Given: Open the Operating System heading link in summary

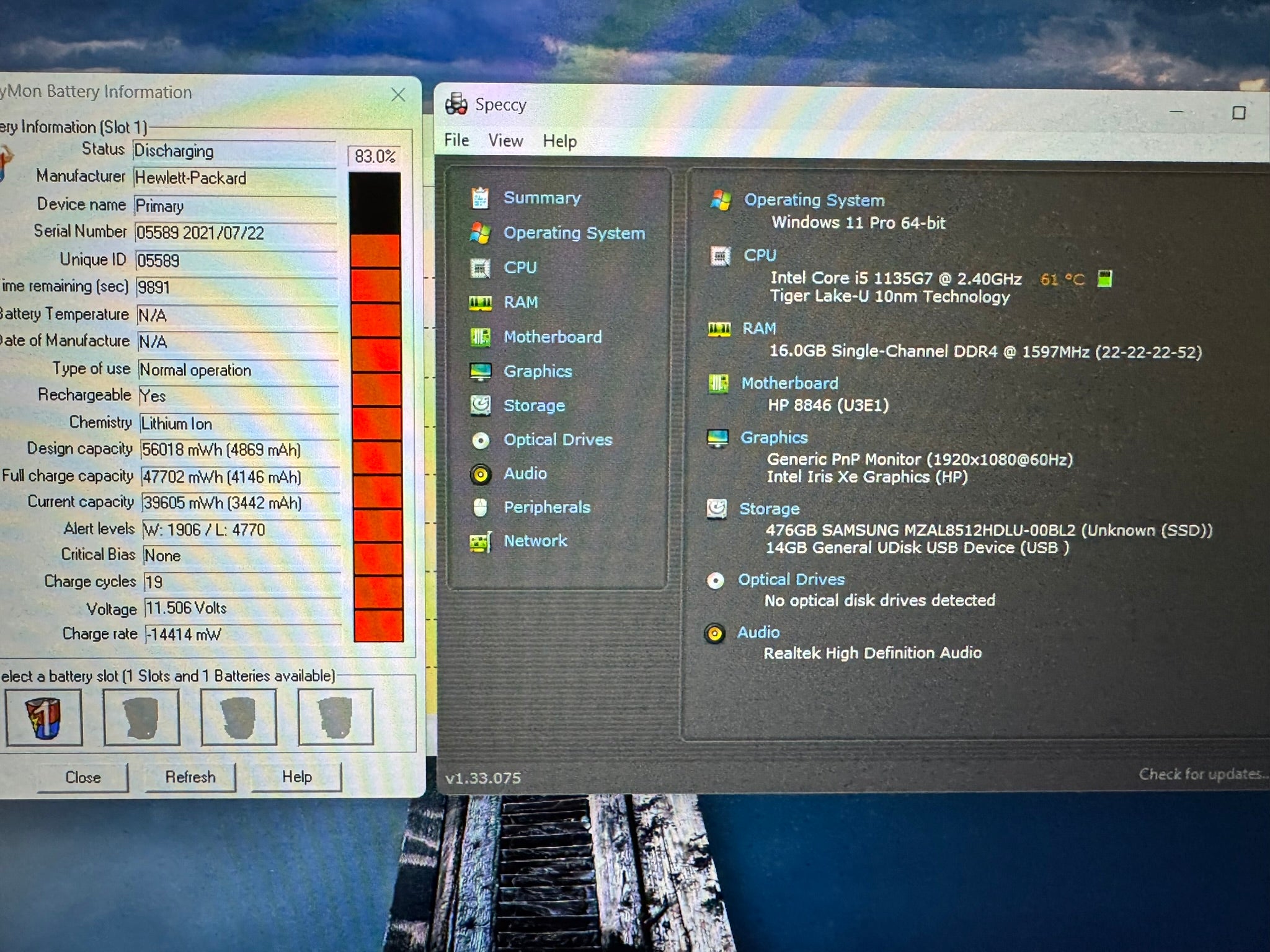Looking at the screenshot, I should point(814,200).
